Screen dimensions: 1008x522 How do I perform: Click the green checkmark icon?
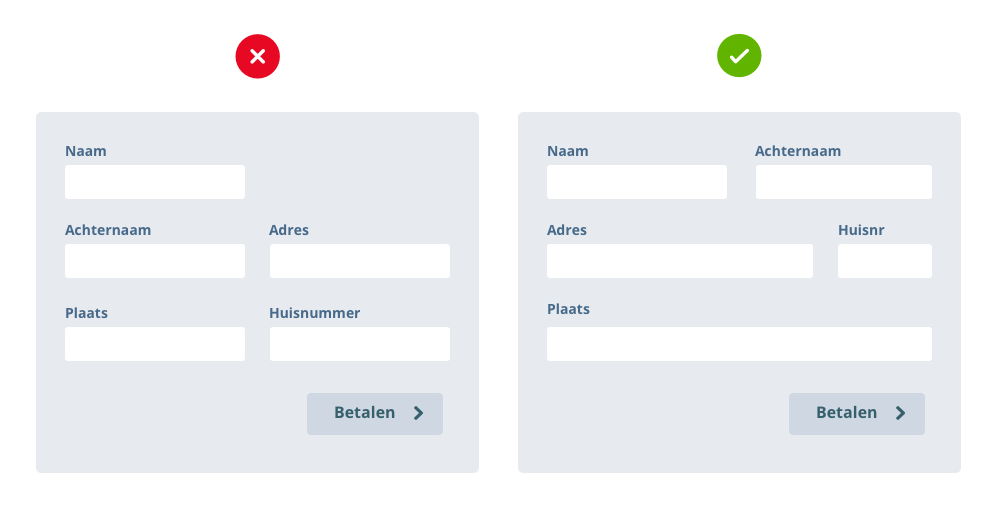(x=739, y=57)
